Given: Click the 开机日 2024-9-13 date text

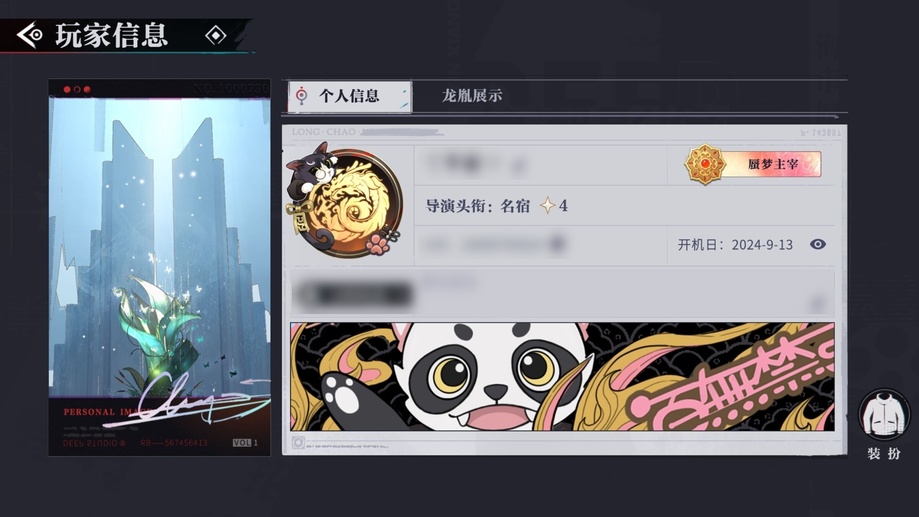Looking at the screenshot, I should click(735, 244).
